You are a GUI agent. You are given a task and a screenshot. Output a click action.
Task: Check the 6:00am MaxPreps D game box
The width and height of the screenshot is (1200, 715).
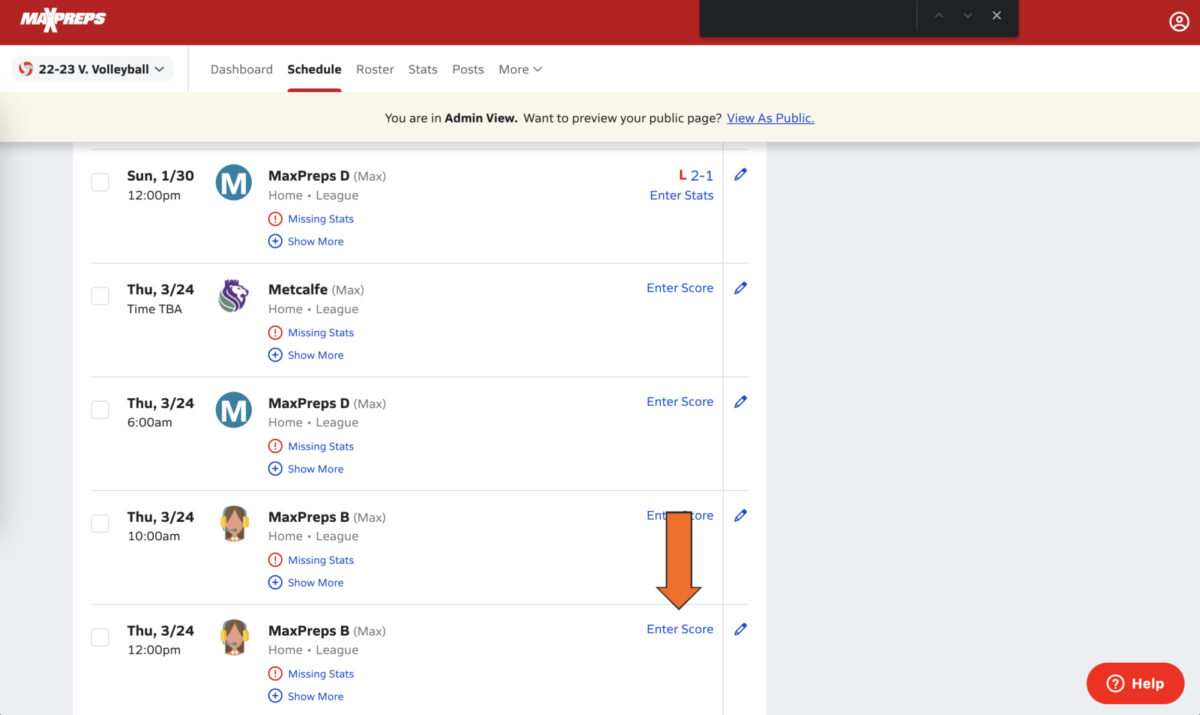tap(100, 410)
